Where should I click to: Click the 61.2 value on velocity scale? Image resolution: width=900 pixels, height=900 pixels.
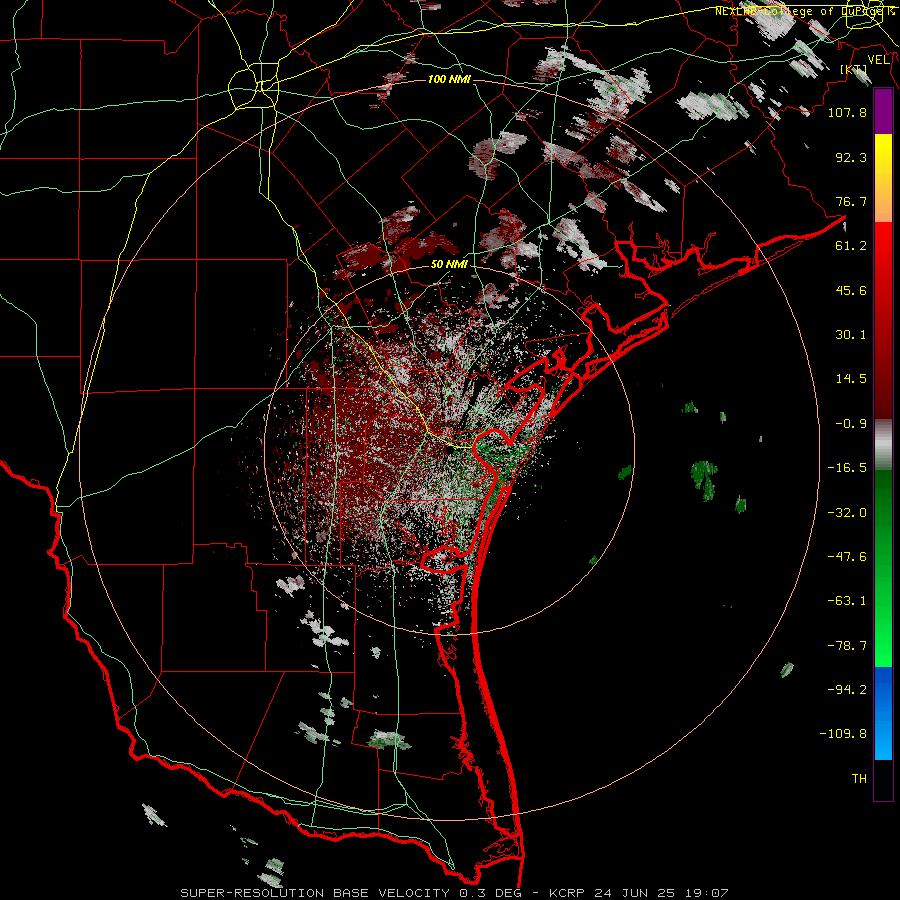pyautogui.click(x=851, y=246)
